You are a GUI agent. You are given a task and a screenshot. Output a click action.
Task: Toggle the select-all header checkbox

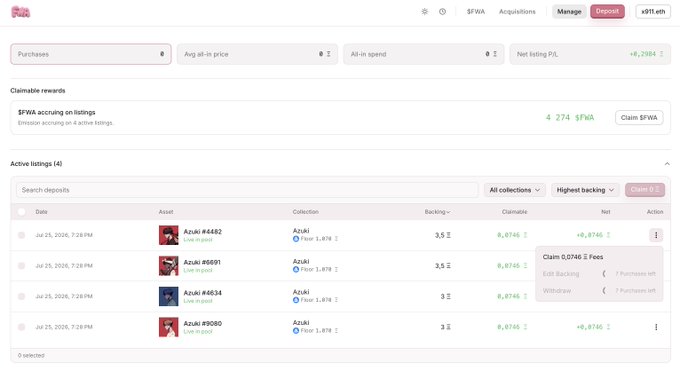21,212
